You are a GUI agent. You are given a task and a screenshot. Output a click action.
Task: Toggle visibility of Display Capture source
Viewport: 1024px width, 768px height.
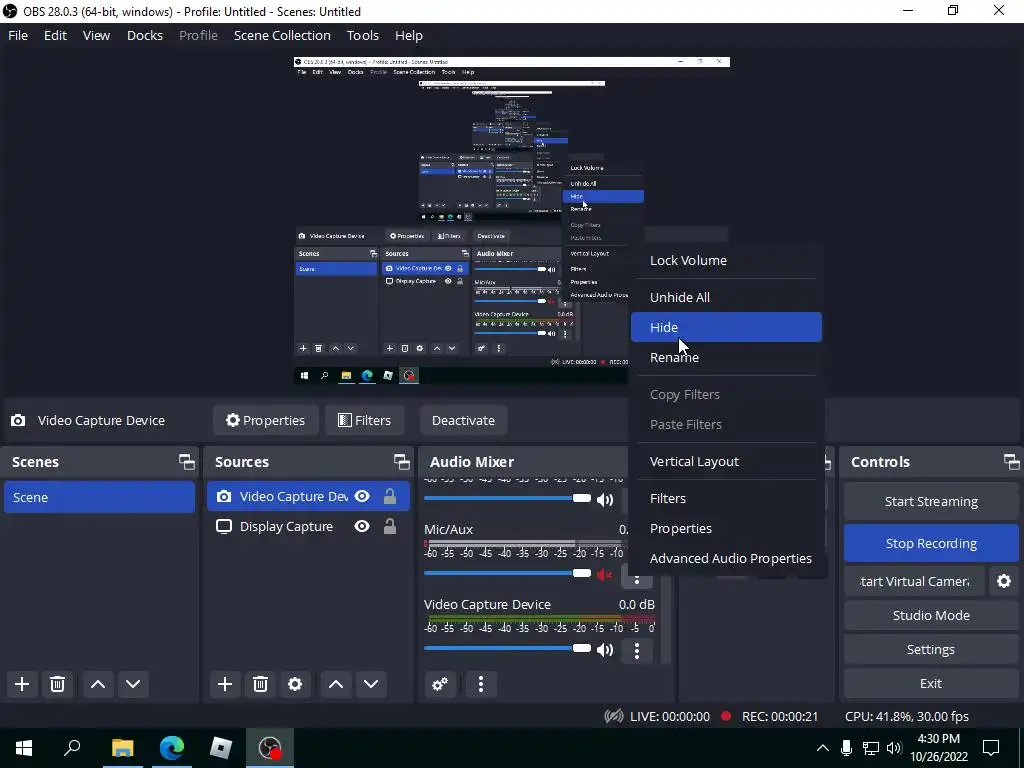tap(362, 526)
